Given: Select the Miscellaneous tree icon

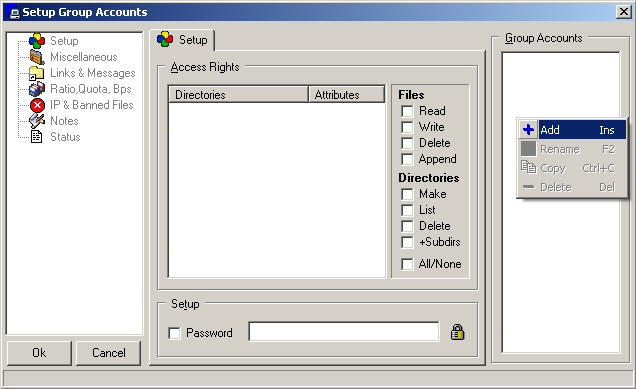Looking at the screenshot, I should click(x=37, y=57).
